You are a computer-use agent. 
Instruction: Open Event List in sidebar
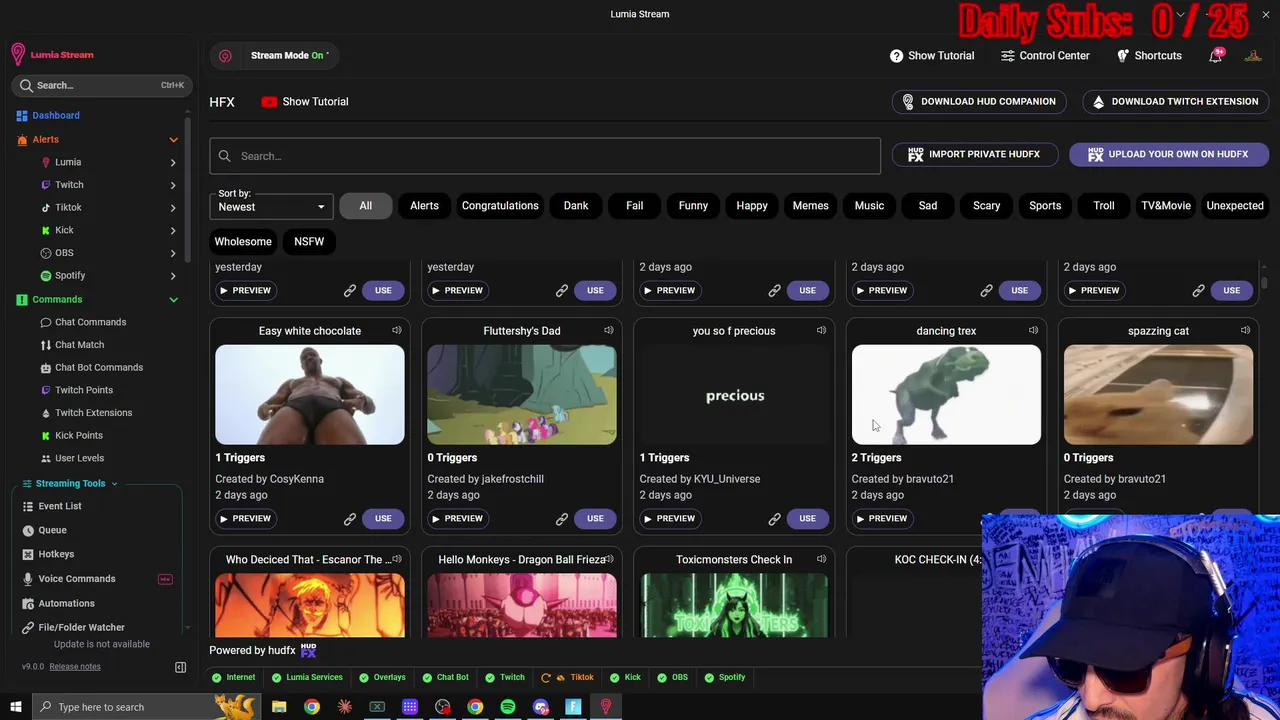click(x=59, y=506)
